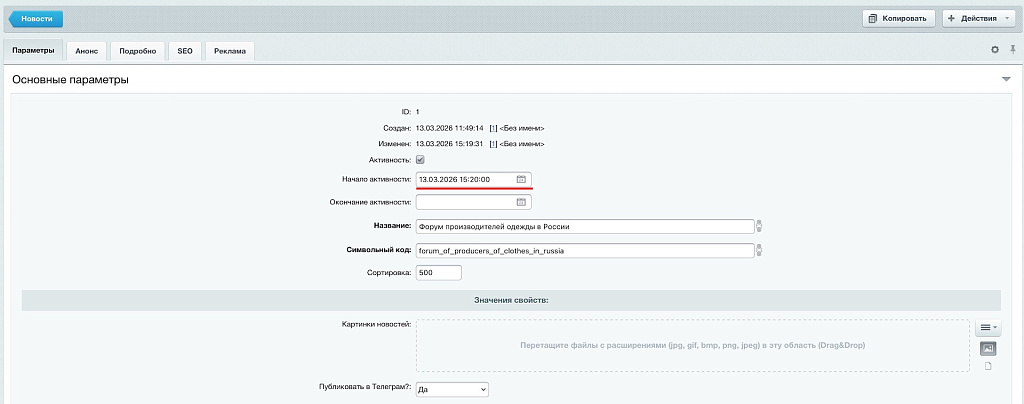This screenshot has height=404, width=1024.
Task: Click the link icon beside Символьный код field
Action: coord(759,250)
